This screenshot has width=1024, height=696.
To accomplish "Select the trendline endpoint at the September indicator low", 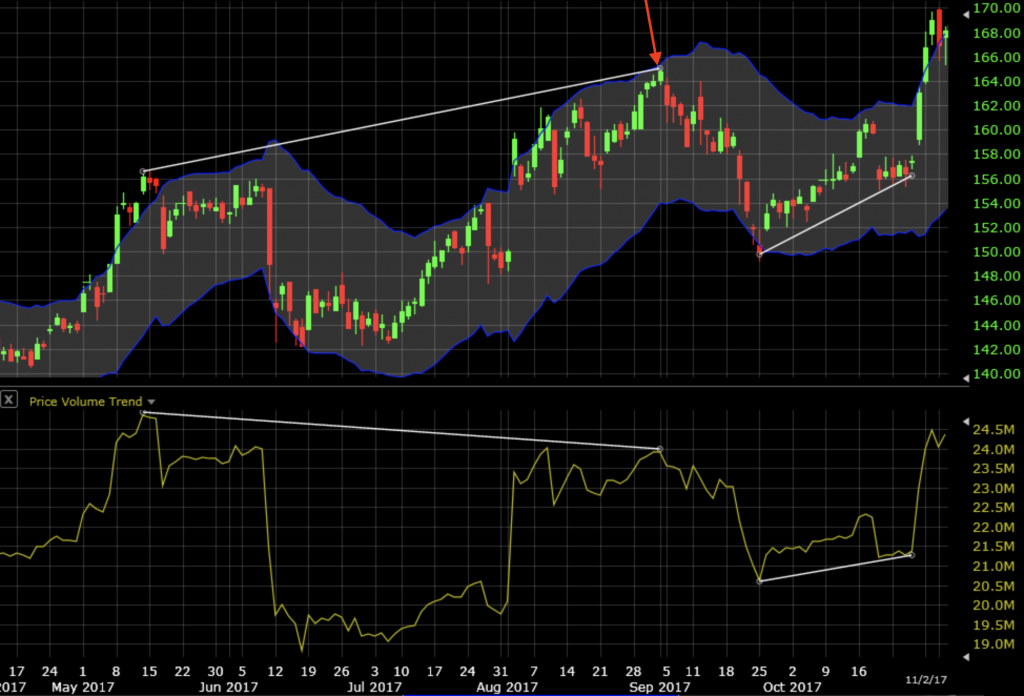I will (760, 581).
